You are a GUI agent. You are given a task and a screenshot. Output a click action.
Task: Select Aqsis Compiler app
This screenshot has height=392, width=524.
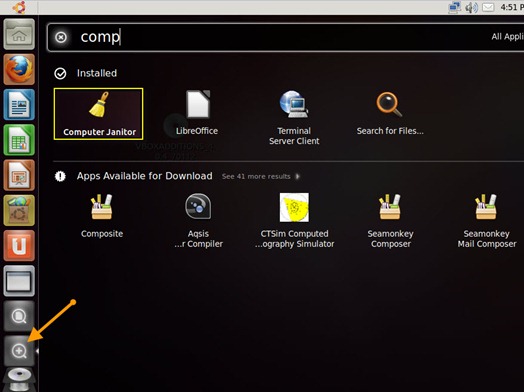point(198,221)
